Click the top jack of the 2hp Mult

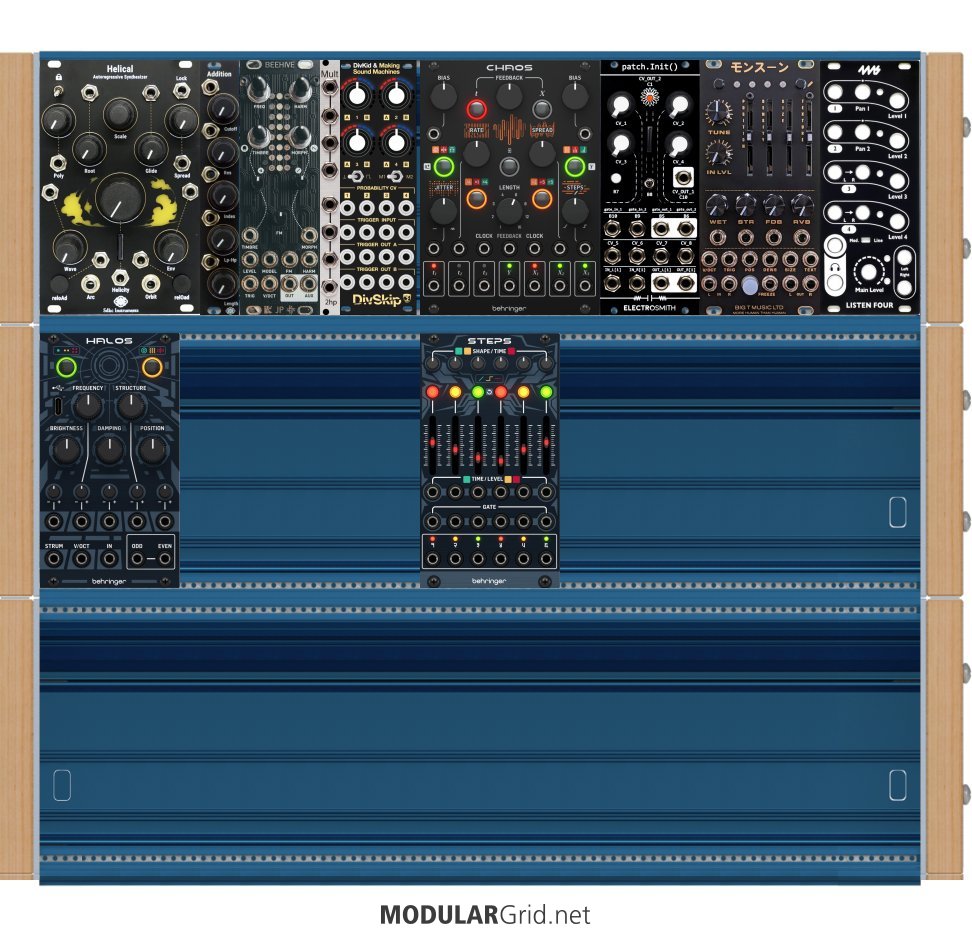coord(330,87)
